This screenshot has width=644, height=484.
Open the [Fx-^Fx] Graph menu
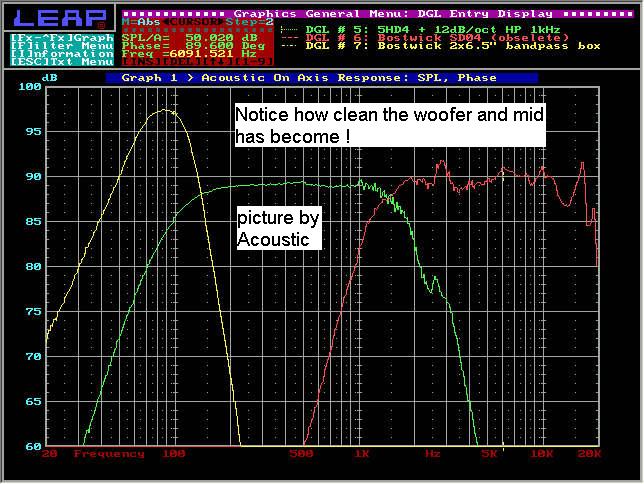click(x=62, y=37)
